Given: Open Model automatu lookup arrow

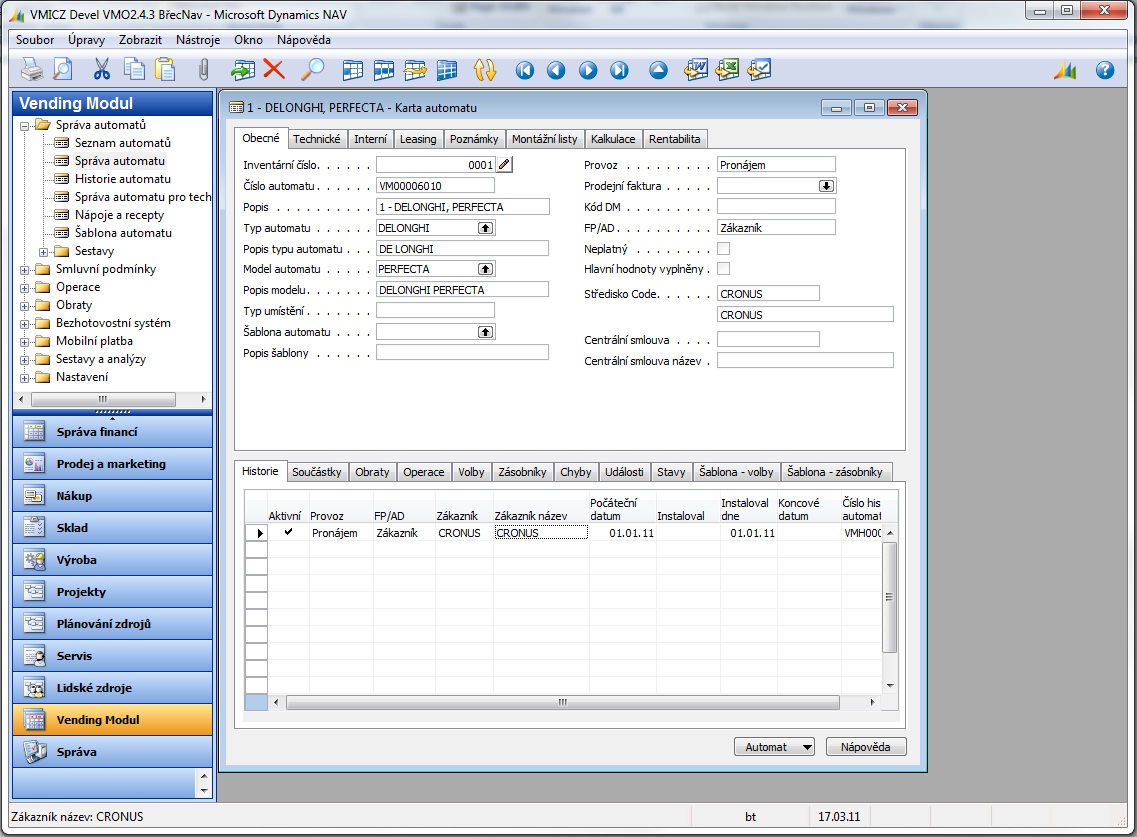Looking at the screenshot, I should tap(485, 269).
